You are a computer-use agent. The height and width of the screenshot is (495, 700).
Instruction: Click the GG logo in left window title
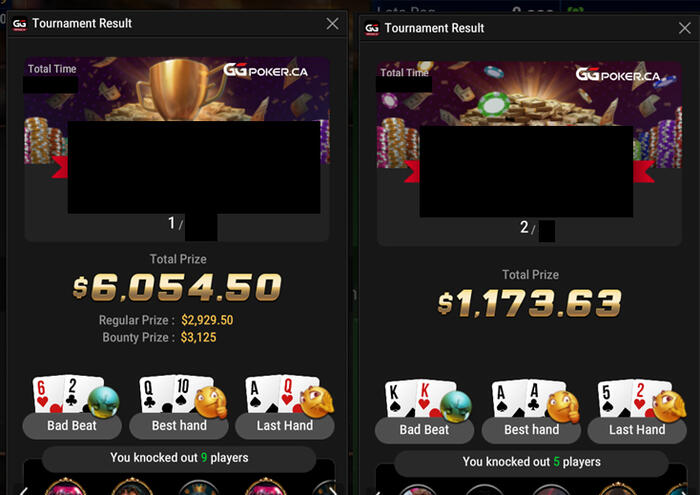(x=19, y=24)
